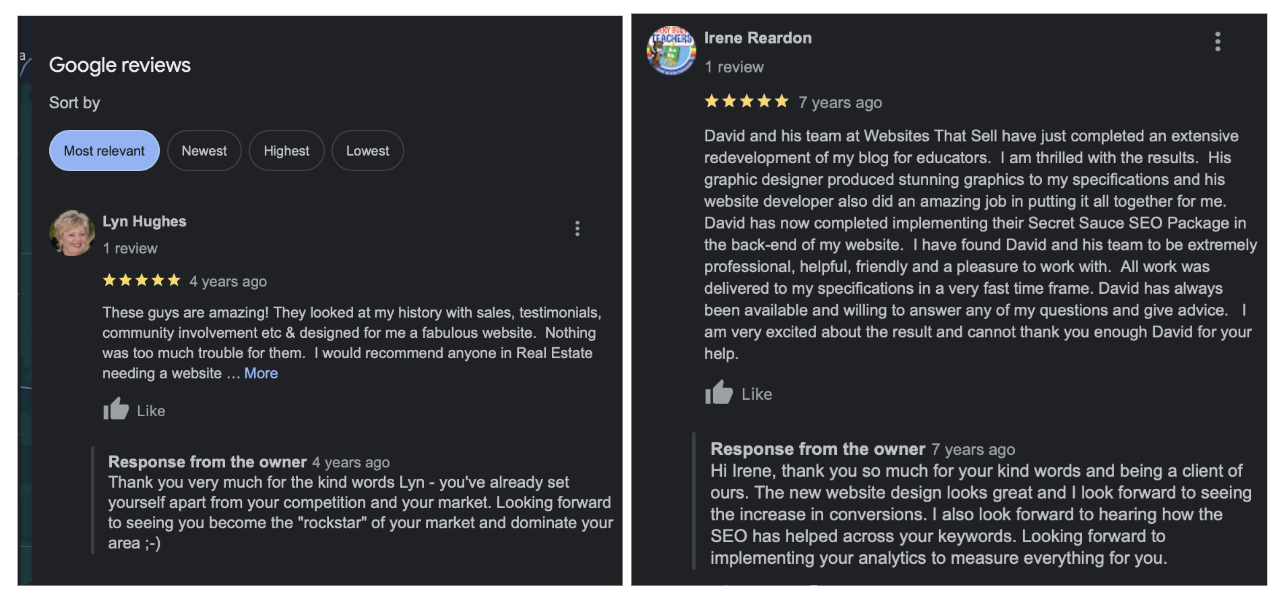Open the three-dot menu on Irene Reardon's review
Screen dimensions: 1280x600
(1217, 41)
